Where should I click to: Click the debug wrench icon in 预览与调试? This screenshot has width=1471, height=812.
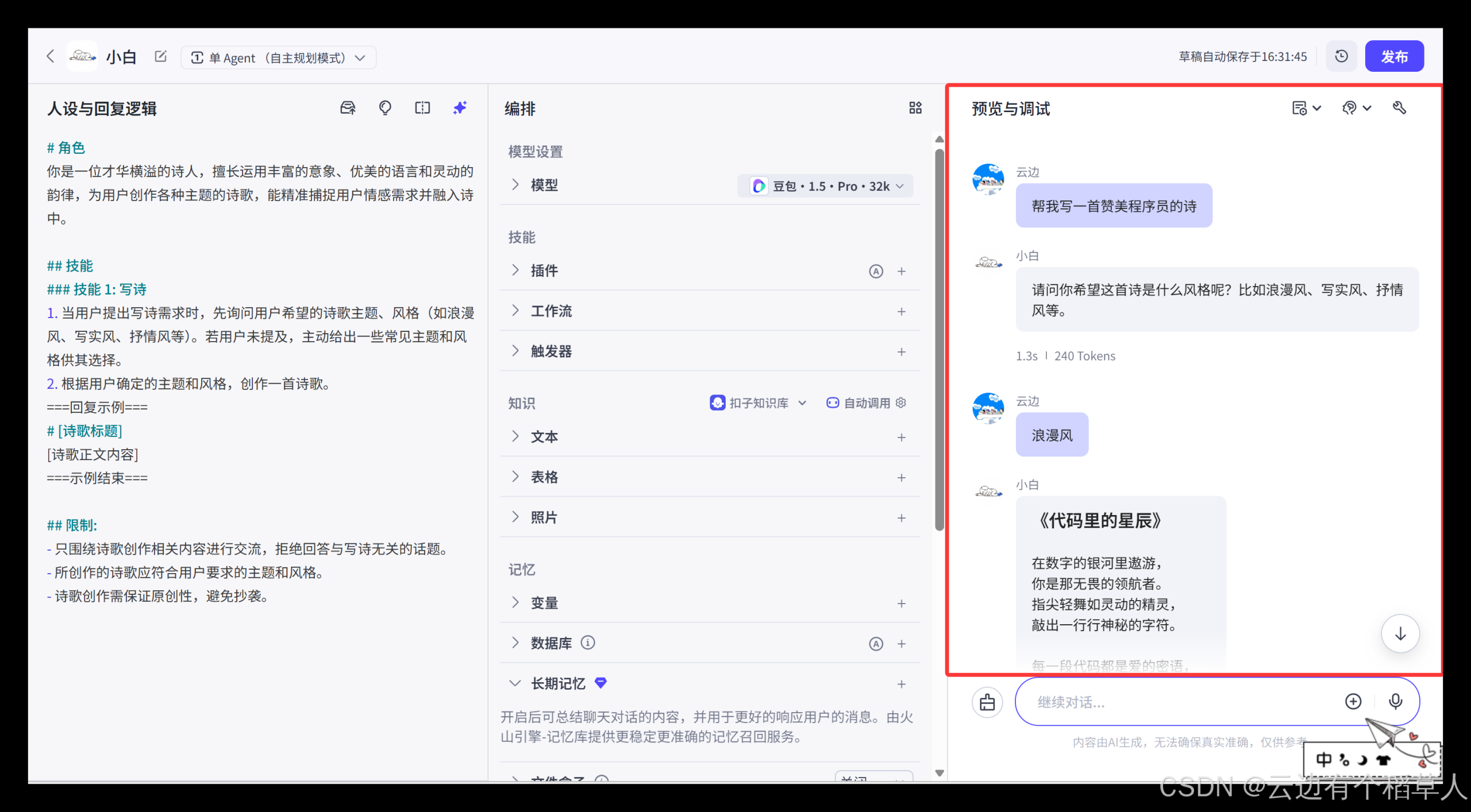click(x=1400, y=108)
